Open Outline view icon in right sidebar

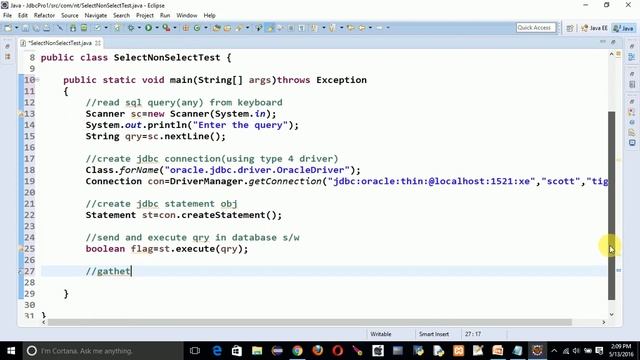tap(632, 57)
